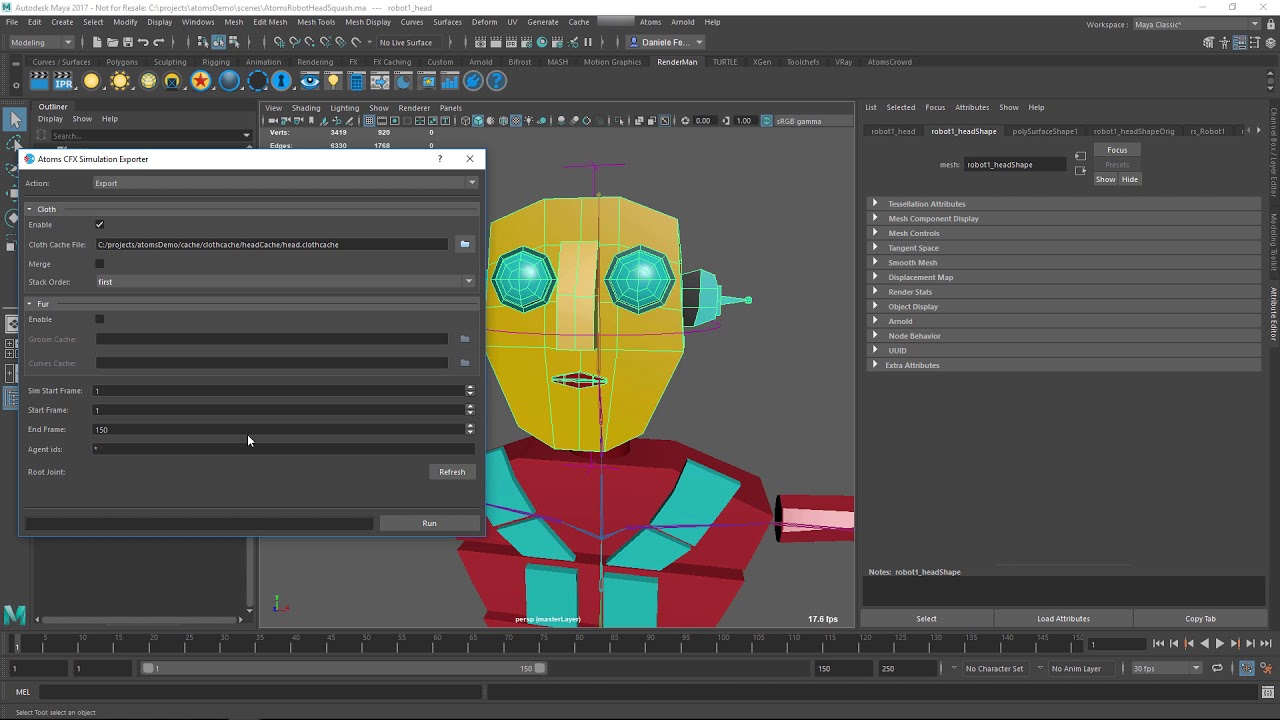Screen dimensions: 1280x720
Task: Click the Focus button in Attribute Editor
Action: (x=1117, y=150)
